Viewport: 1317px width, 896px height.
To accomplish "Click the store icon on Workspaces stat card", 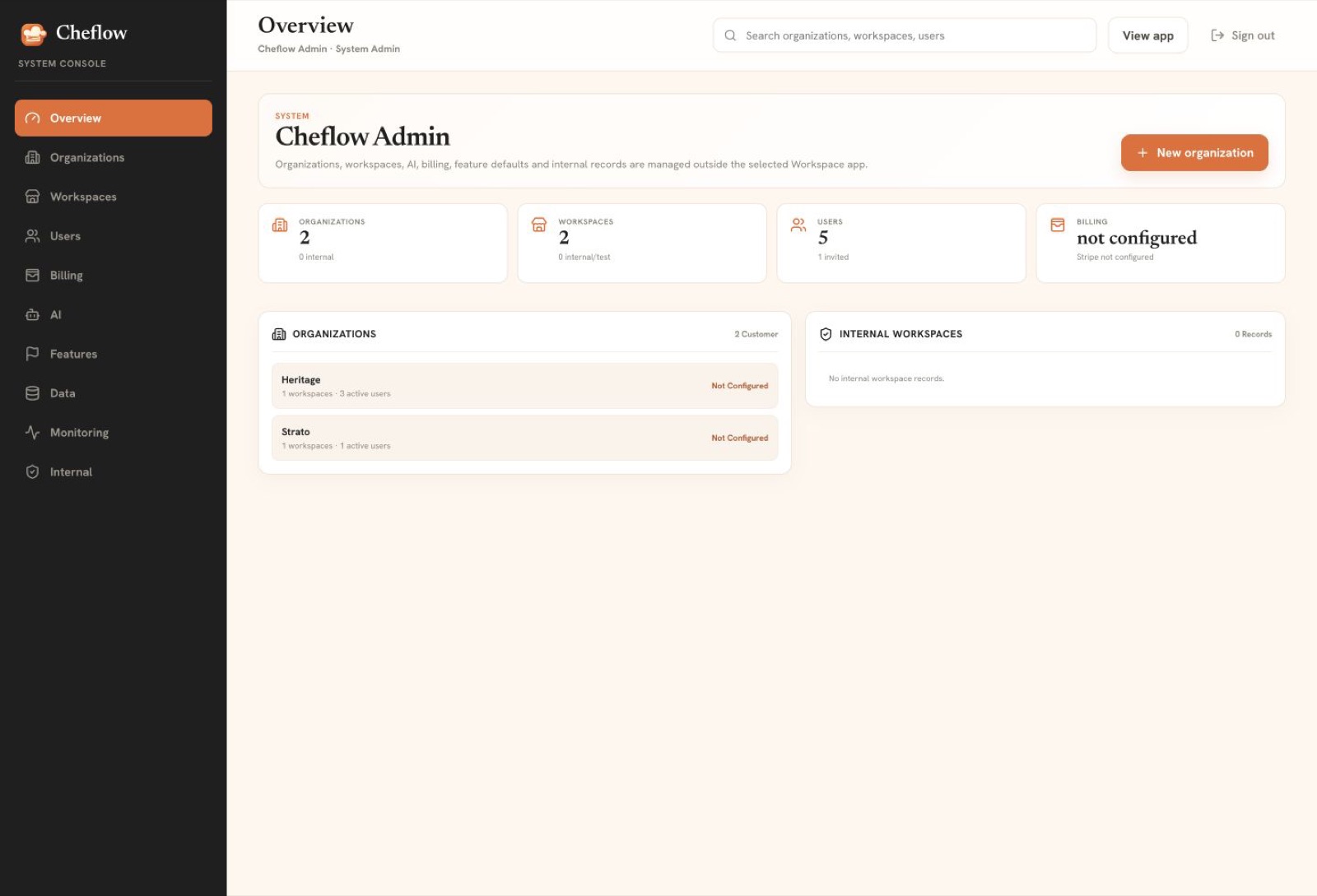I will point(539,225).
